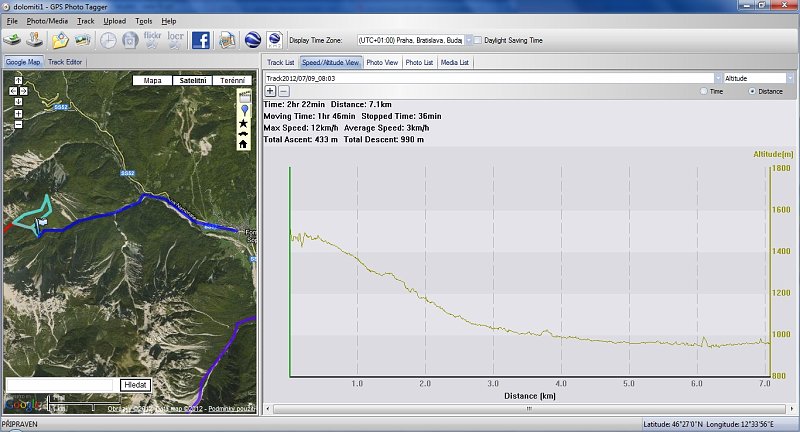The height and width of the screenshot is (432, 800).
Task: Click the scrollbar left arrow under chart
Action: point(268,409)
